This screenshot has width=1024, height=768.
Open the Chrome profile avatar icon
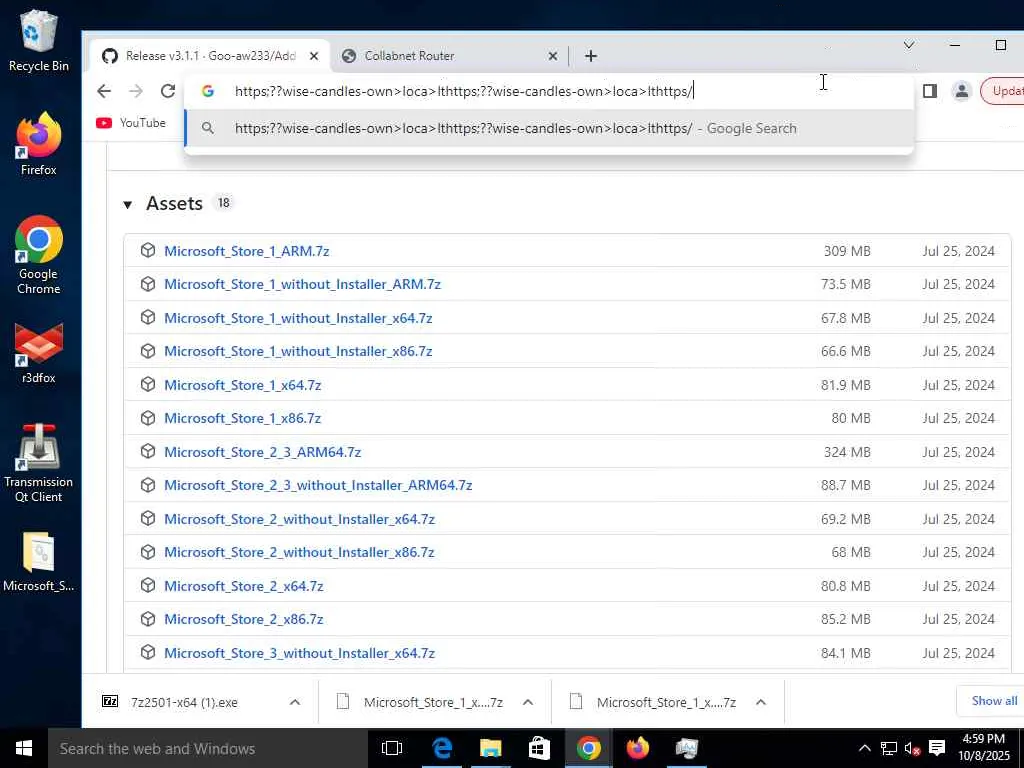coord(961,91)
